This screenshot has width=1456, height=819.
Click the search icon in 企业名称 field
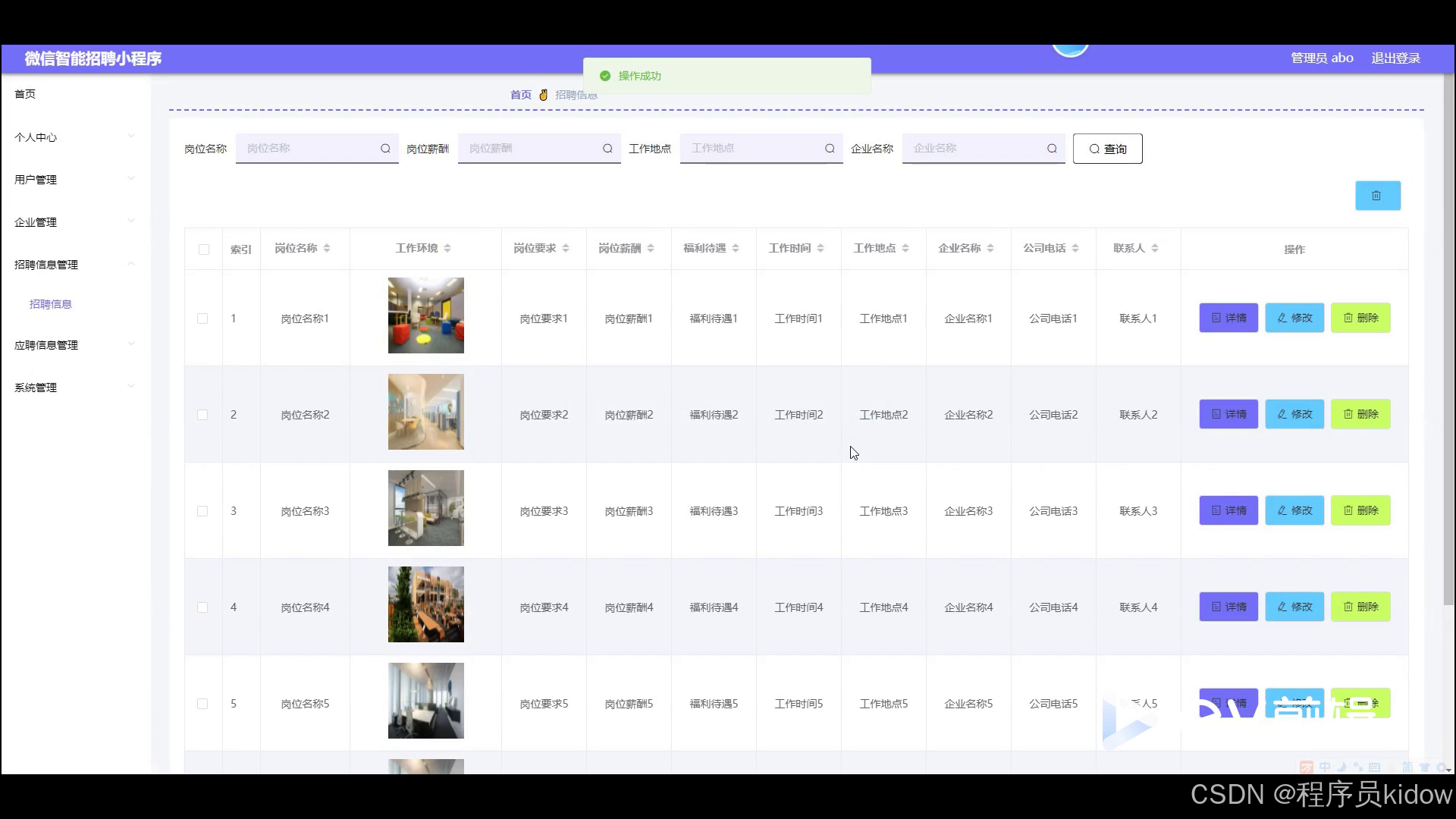pyautogui.click(x=1052, y=149)
